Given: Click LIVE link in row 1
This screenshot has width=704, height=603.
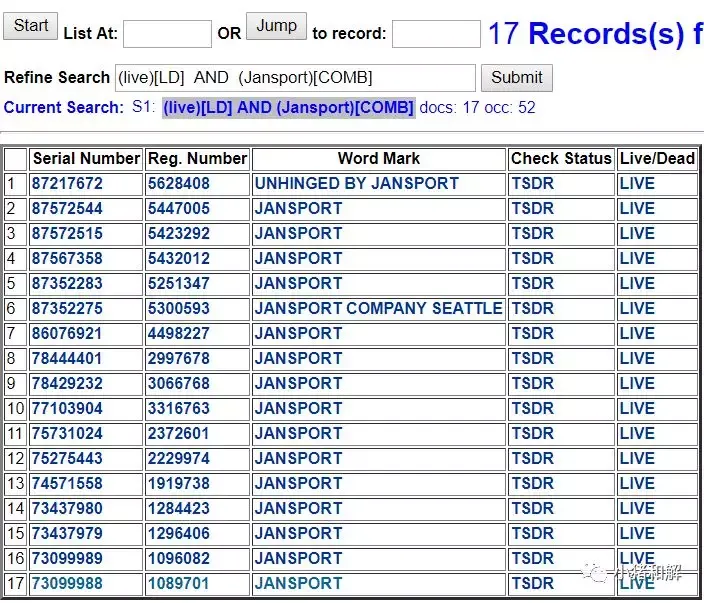Looking at the screenshot, I should [638, 184].
